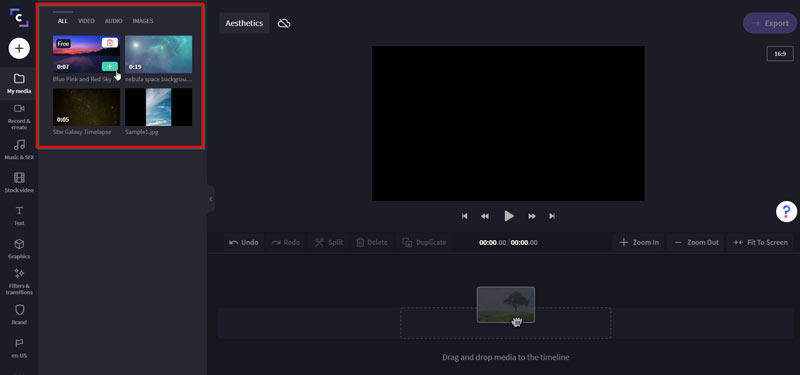The height and width of the screenshot is (375, 800).
Task: Click Redo in the timeline toolbar
Action: tap(286, 242)
